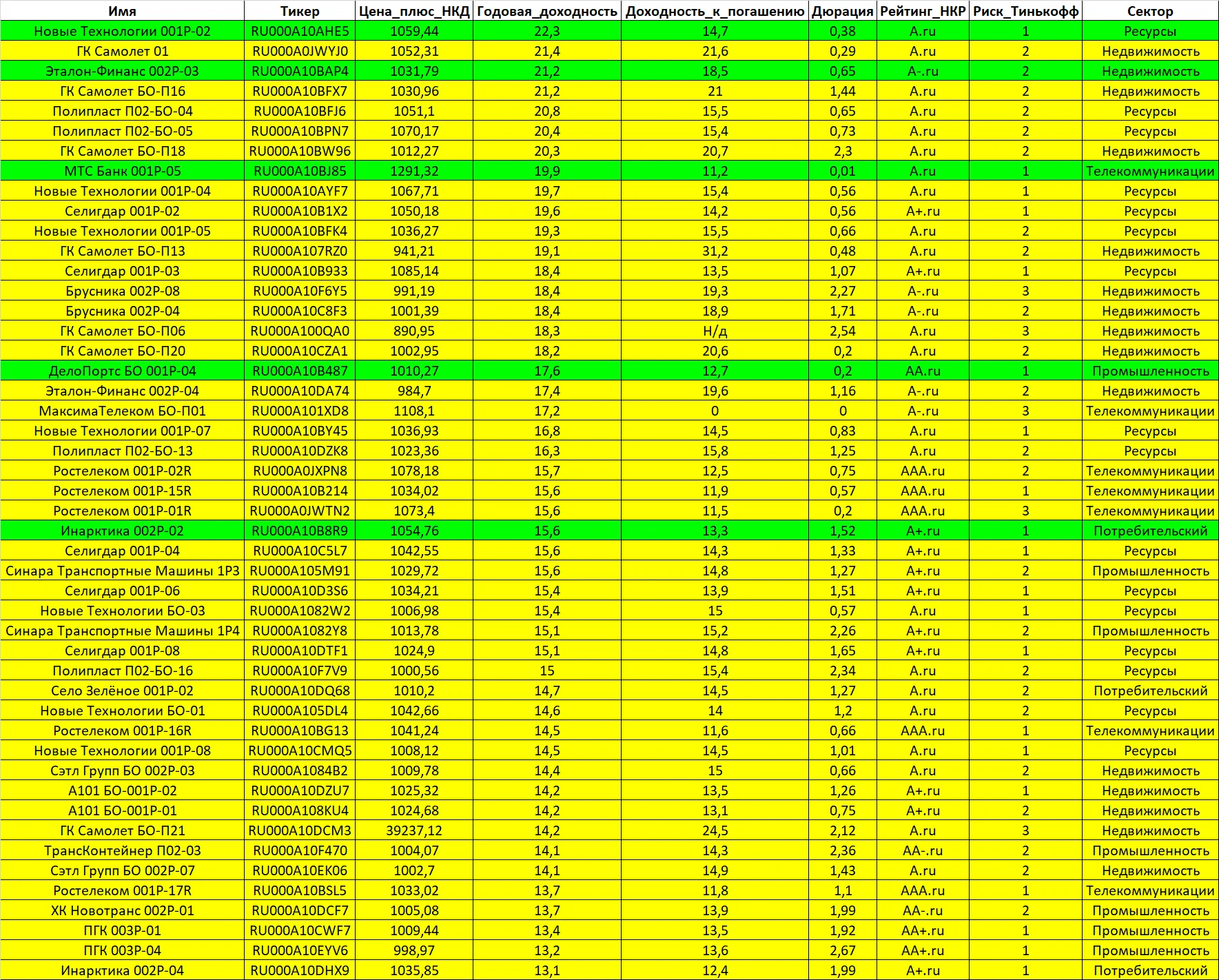Click the cell "Полипласт П02-БО-05"
The height and width of the screenshot is (980, 1219).
[x=122, y=131]
